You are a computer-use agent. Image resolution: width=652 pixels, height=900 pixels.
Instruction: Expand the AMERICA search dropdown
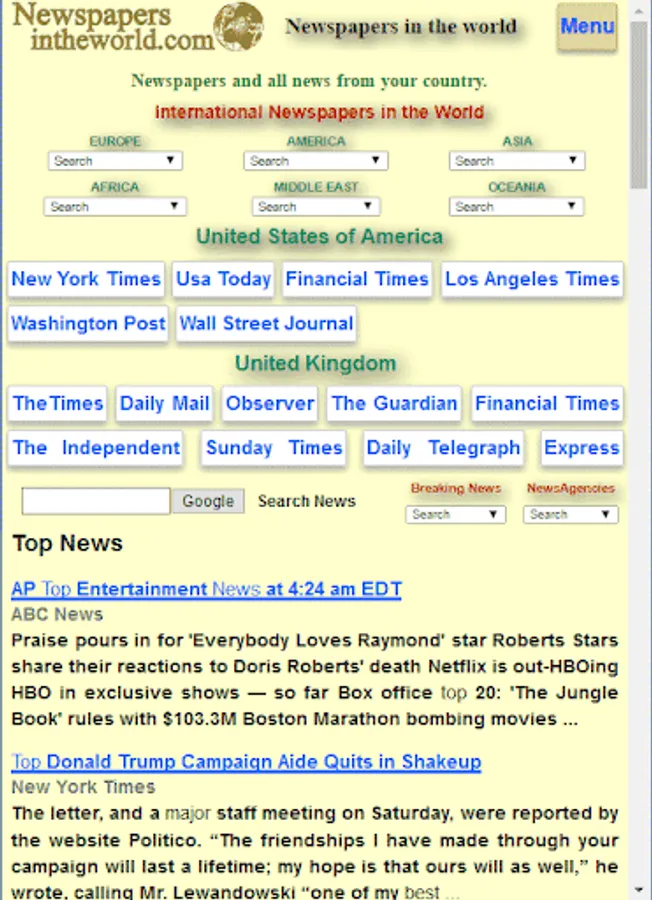click(x=316, y=161)
